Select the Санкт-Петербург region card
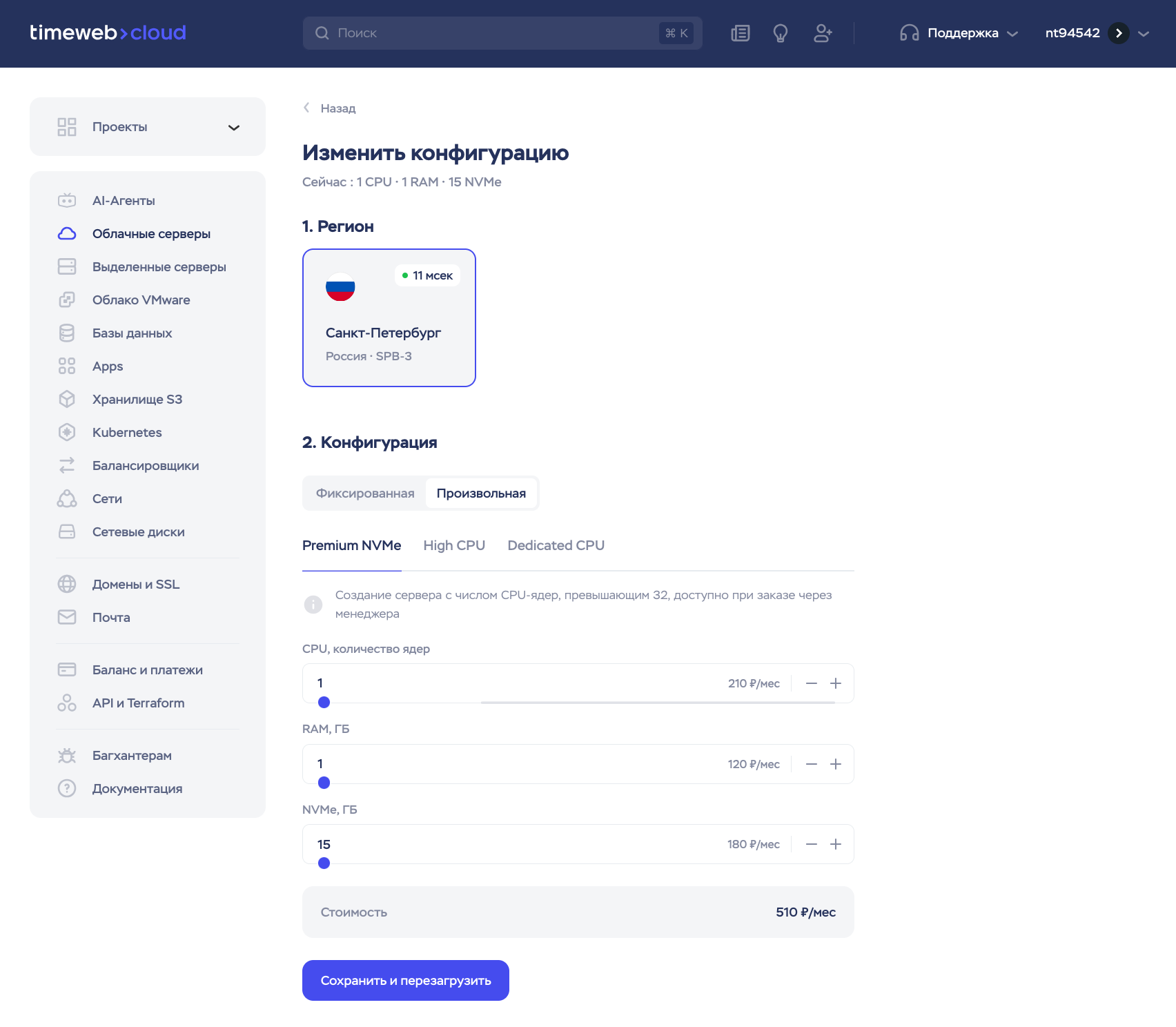This screenshot has height=1027, width=1176. tap(389, 317)
